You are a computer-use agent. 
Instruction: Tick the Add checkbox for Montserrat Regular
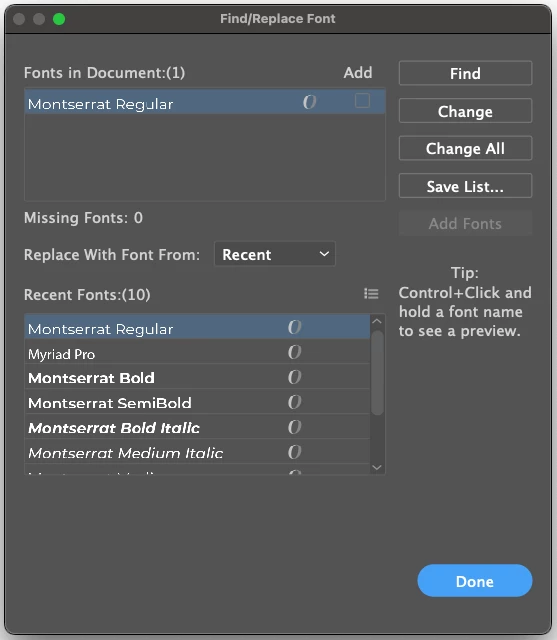coord(362,100)
